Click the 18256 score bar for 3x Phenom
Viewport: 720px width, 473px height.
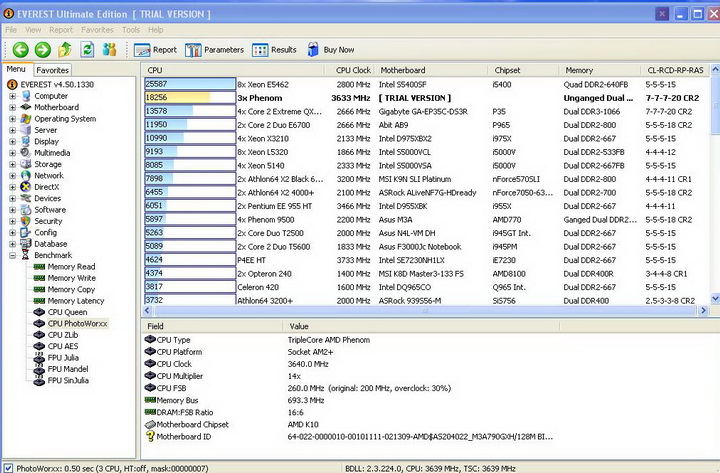click(x=190, y=97)
